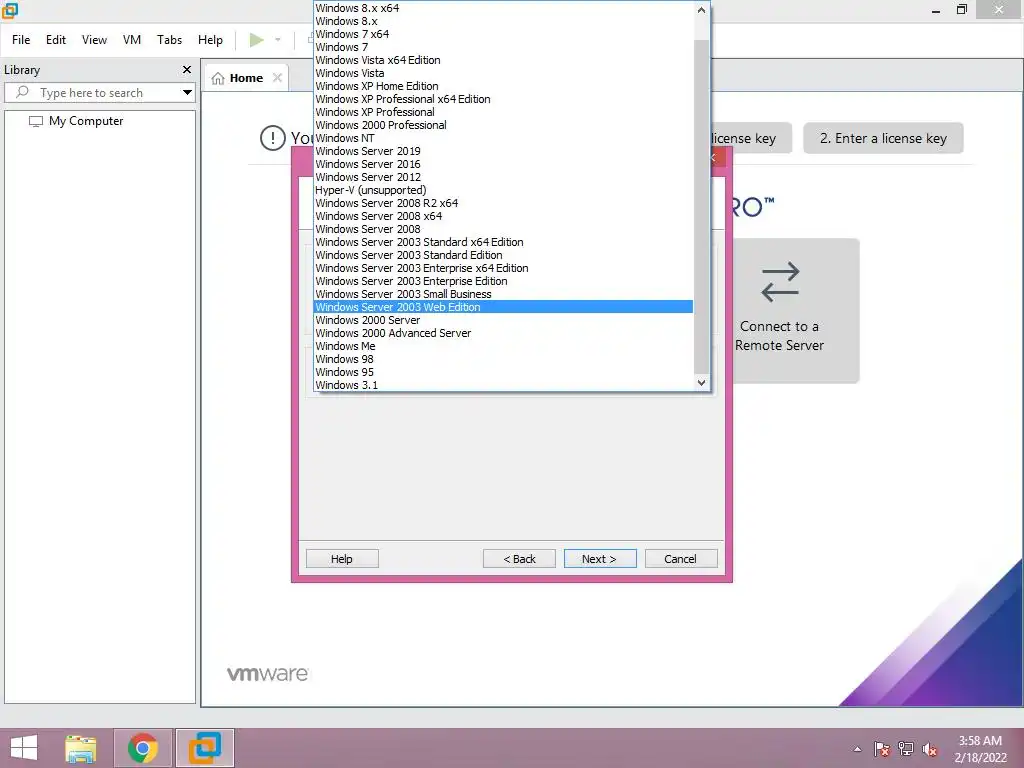Click the list scrollbar down arrow
Image resolution: width=1024 pixels, height=768 pixels.
(701, 383)
